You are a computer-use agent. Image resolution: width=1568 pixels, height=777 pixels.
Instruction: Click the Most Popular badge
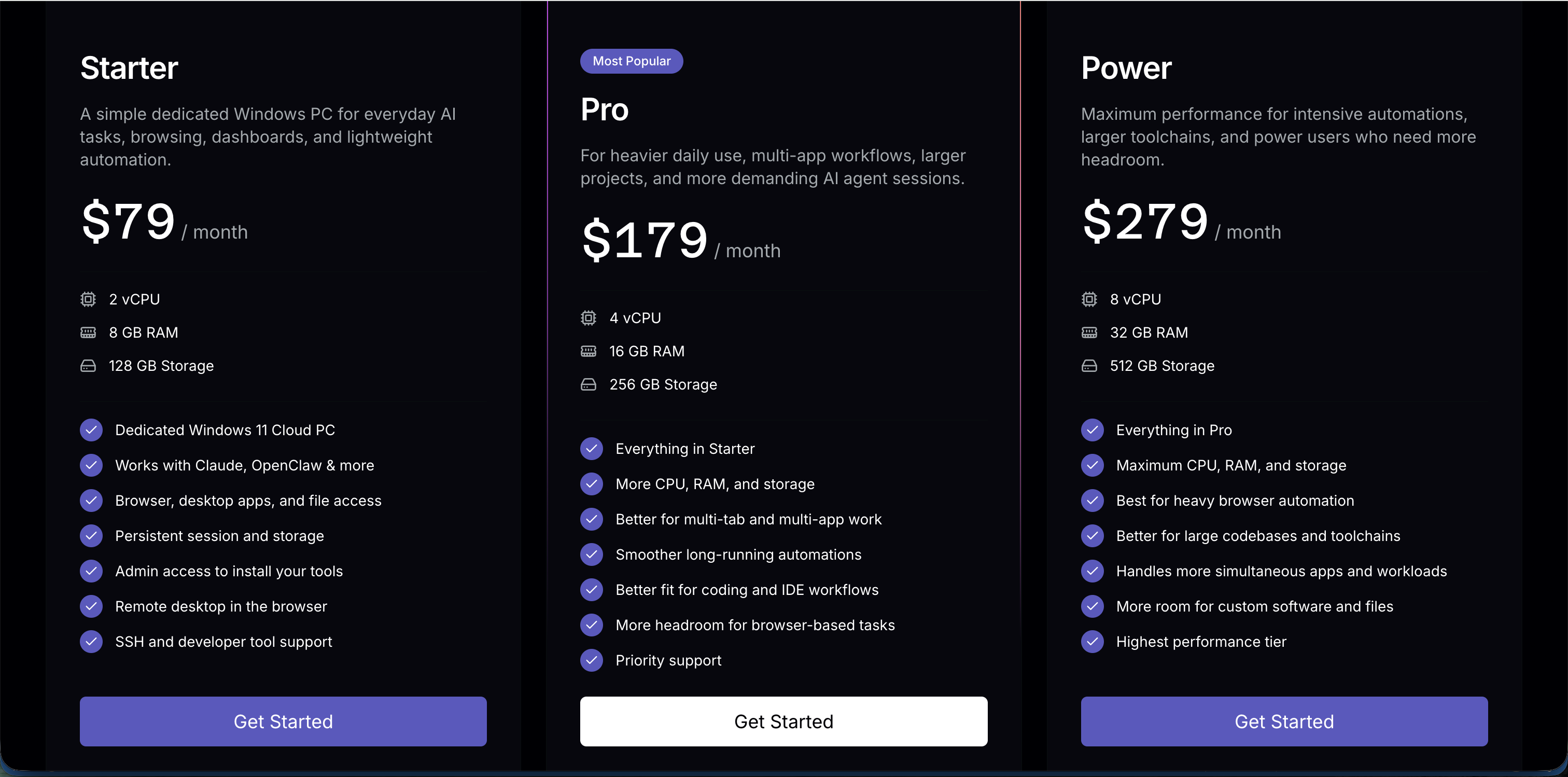tap(631, 61)
